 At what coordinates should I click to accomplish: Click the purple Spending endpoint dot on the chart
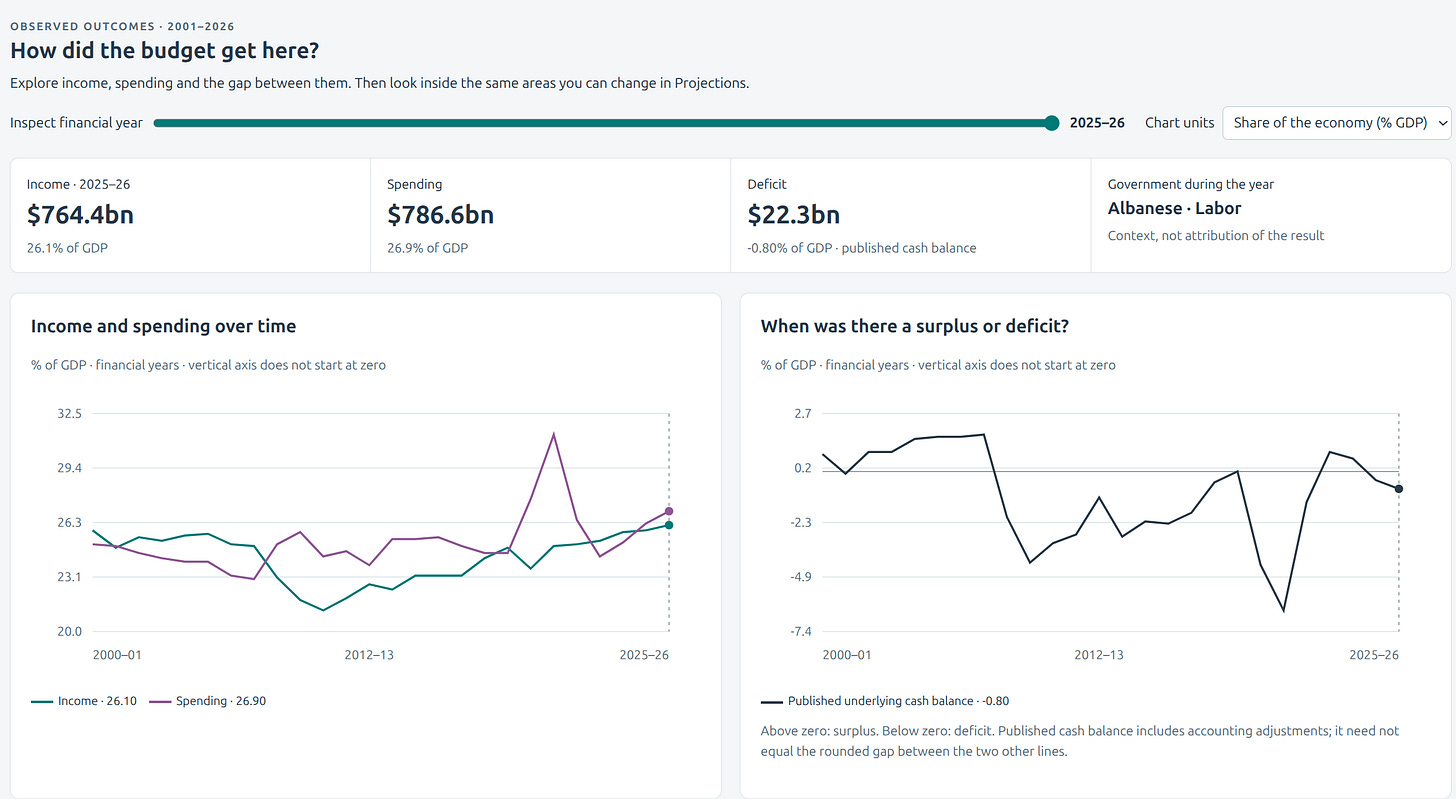(669, 511)
